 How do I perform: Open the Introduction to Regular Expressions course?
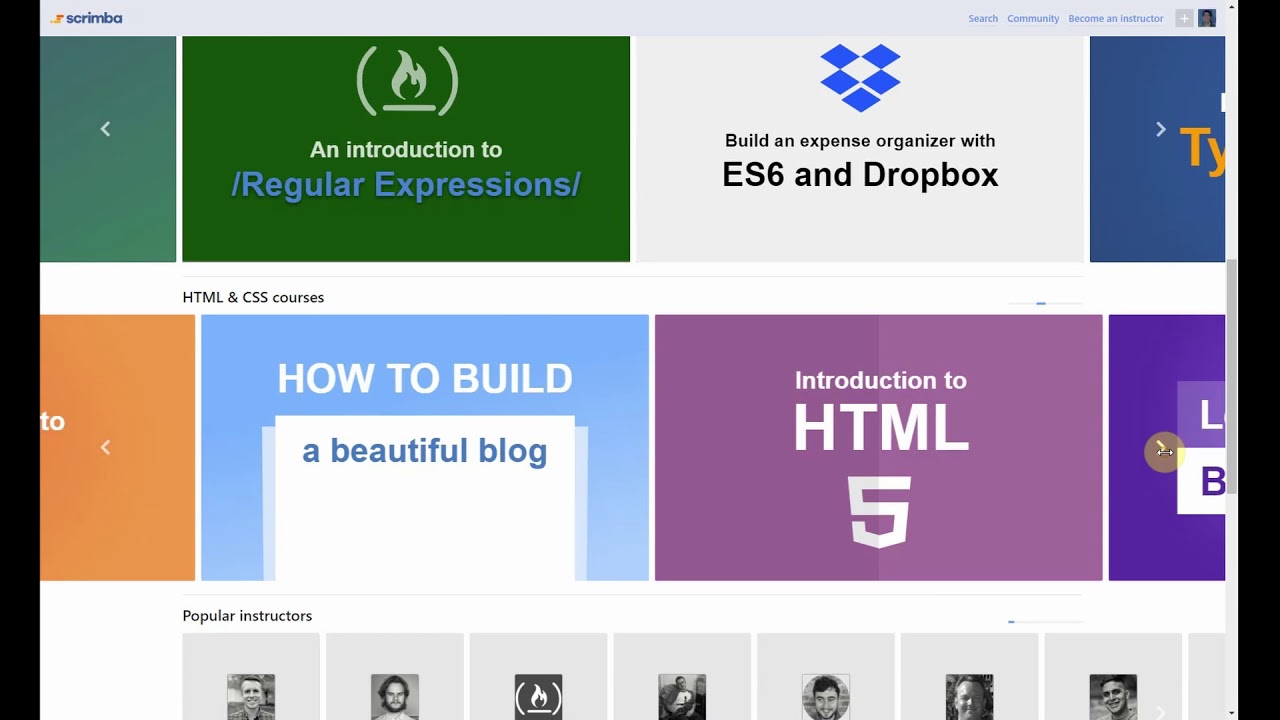click(x=406, y=149)
